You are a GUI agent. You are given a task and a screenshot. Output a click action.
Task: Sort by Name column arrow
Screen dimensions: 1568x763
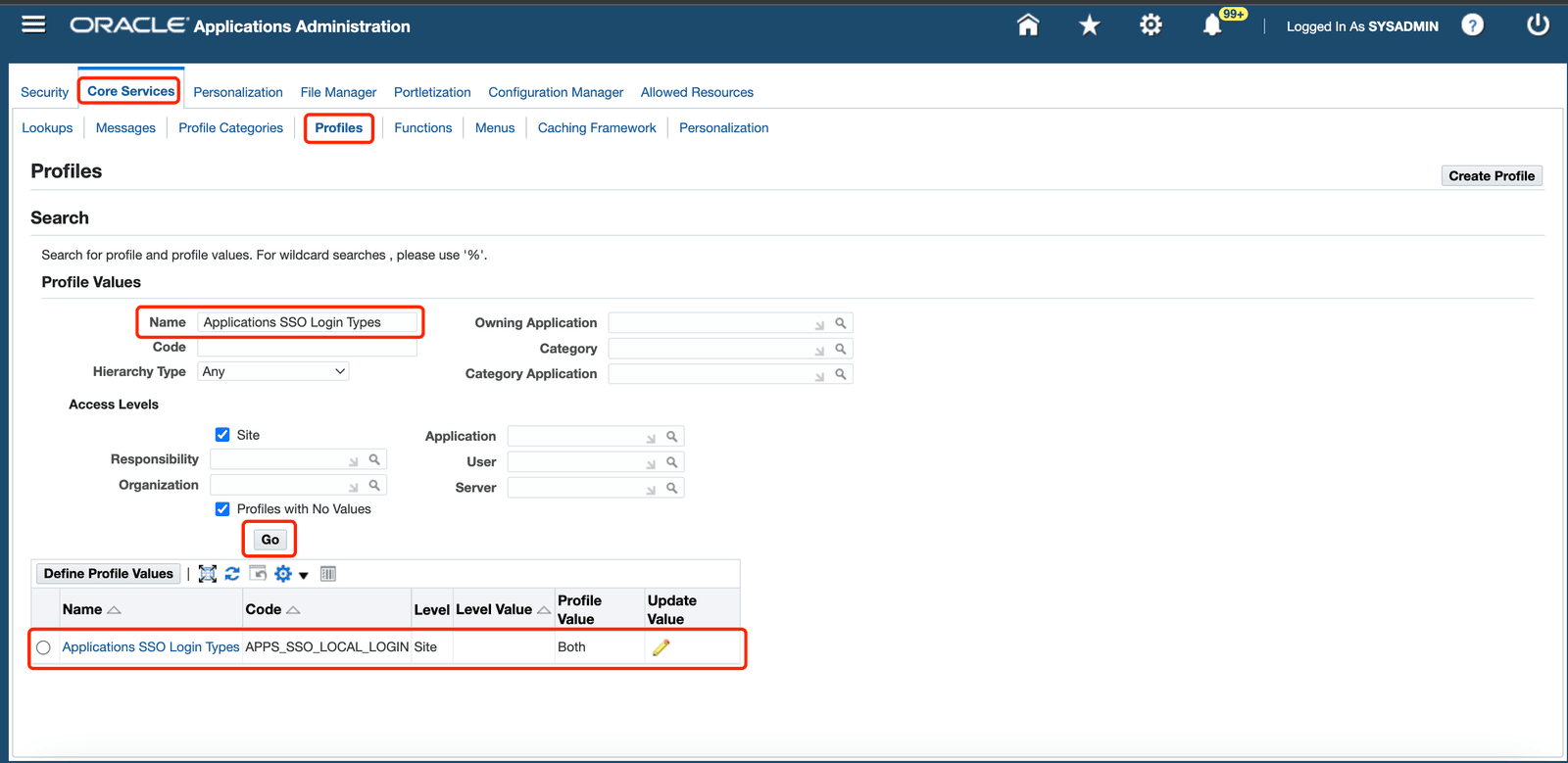pos(114,610)
